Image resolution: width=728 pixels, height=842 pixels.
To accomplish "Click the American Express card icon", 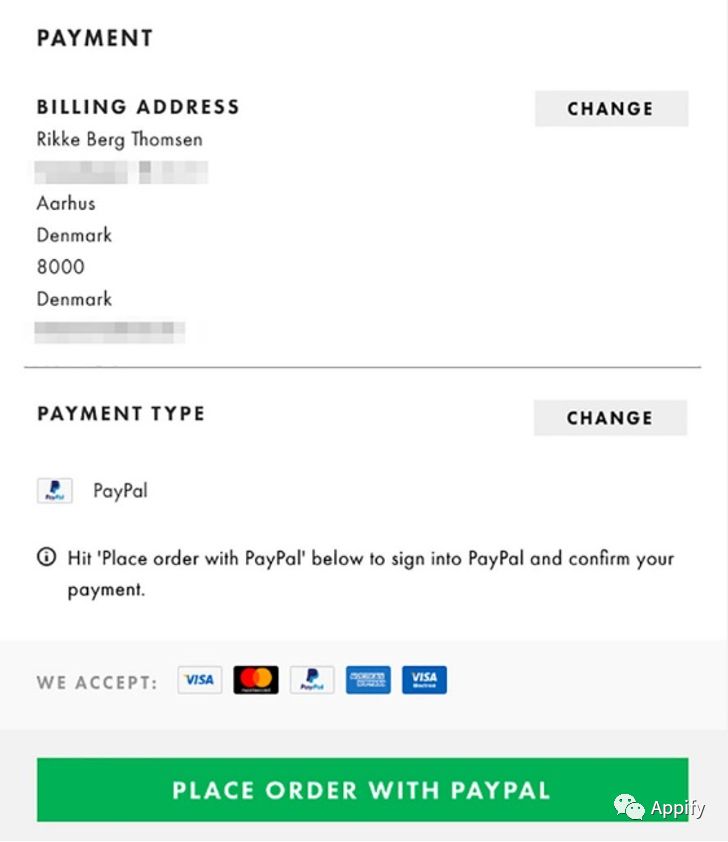I will pos(368,680).
